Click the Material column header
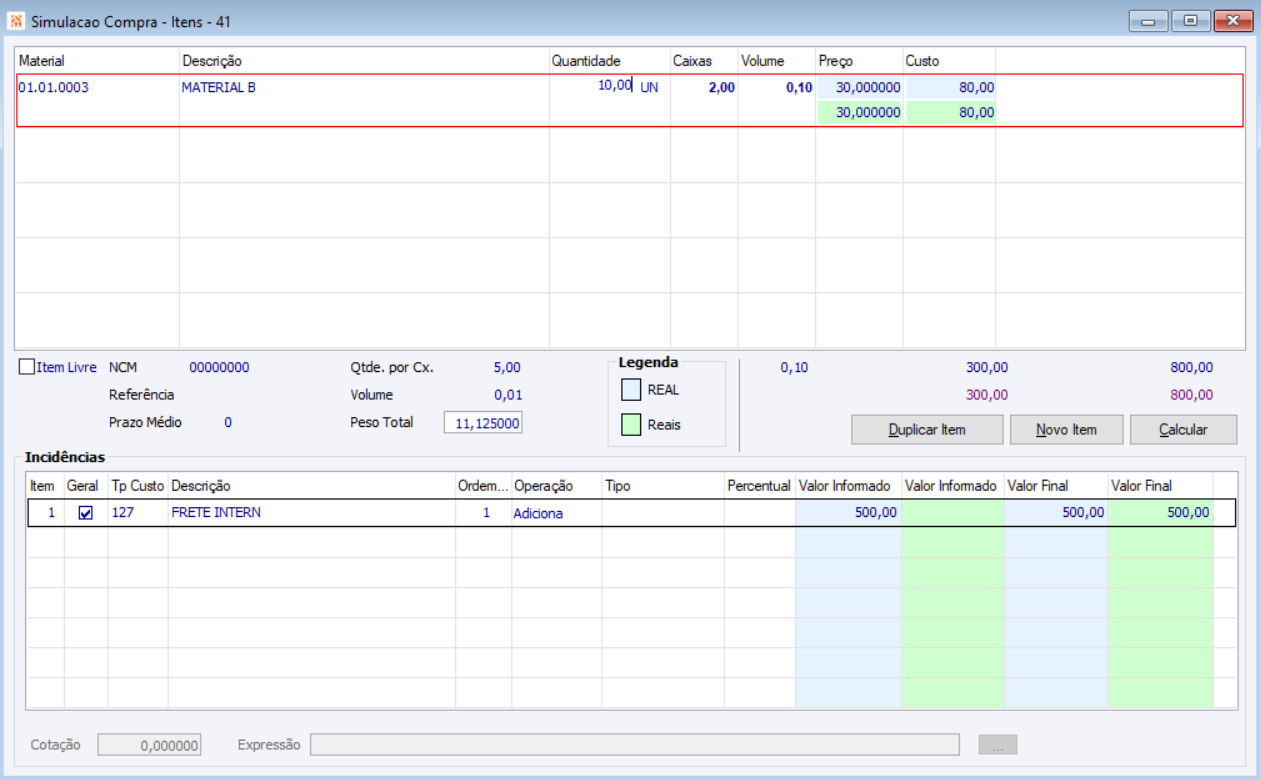Viewport: 1261px width, 780px height. click(x=97, y=61)
